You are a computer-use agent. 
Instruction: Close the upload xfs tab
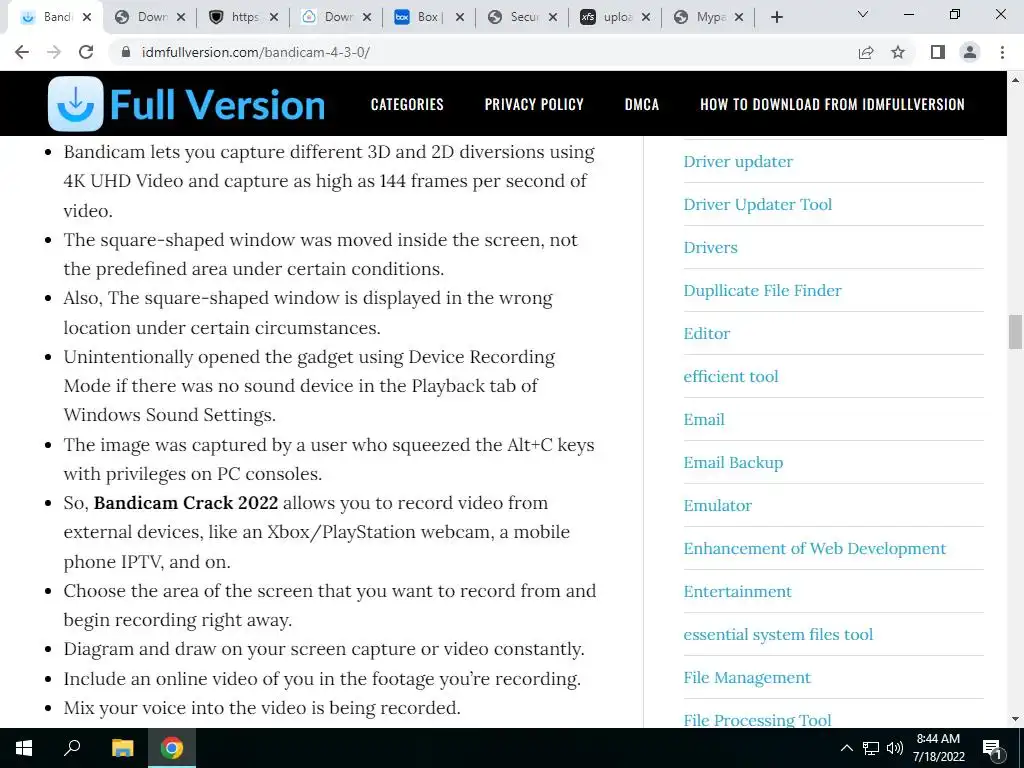646,18
